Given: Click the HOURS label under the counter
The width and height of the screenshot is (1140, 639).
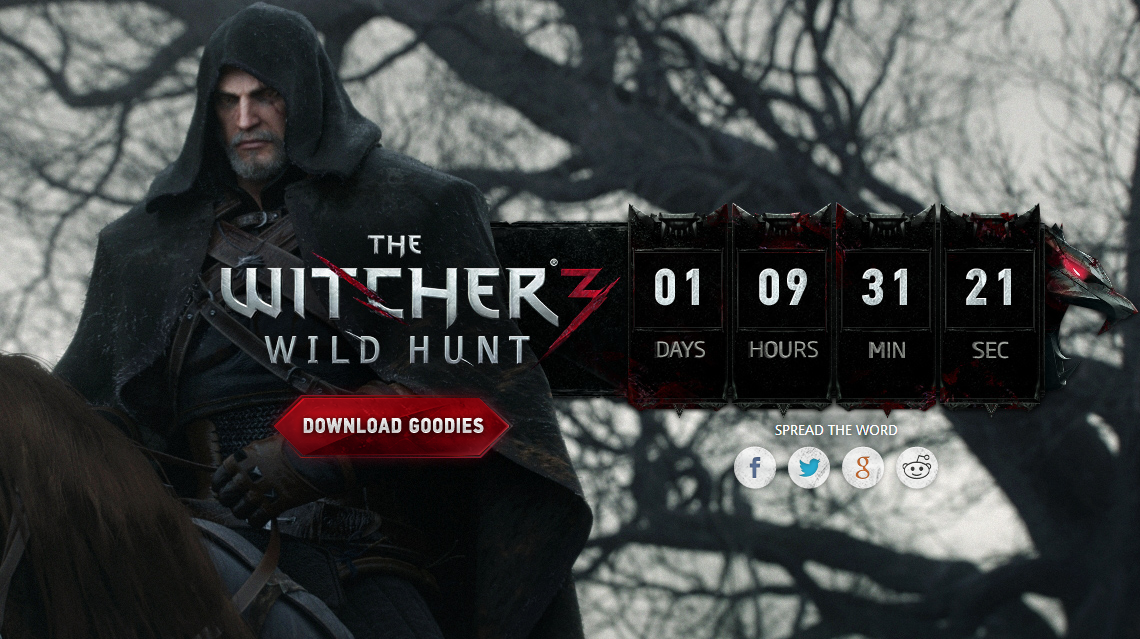Looking at the screenshot, I should click(x=784, y=350).
